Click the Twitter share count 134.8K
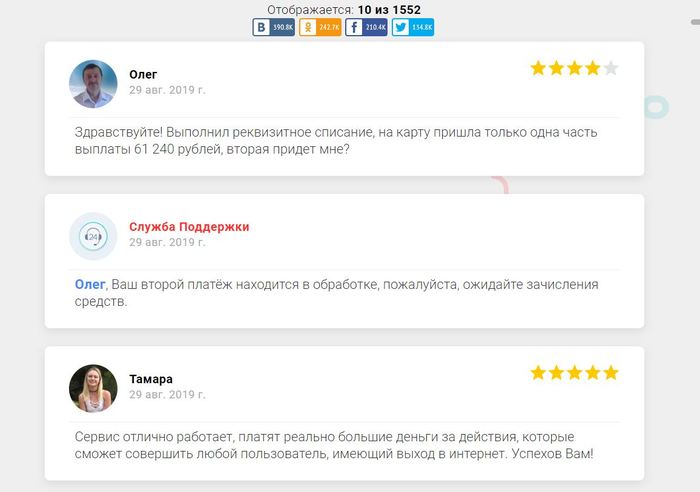This screenshot has width=700, height=492. coord(422,27)
